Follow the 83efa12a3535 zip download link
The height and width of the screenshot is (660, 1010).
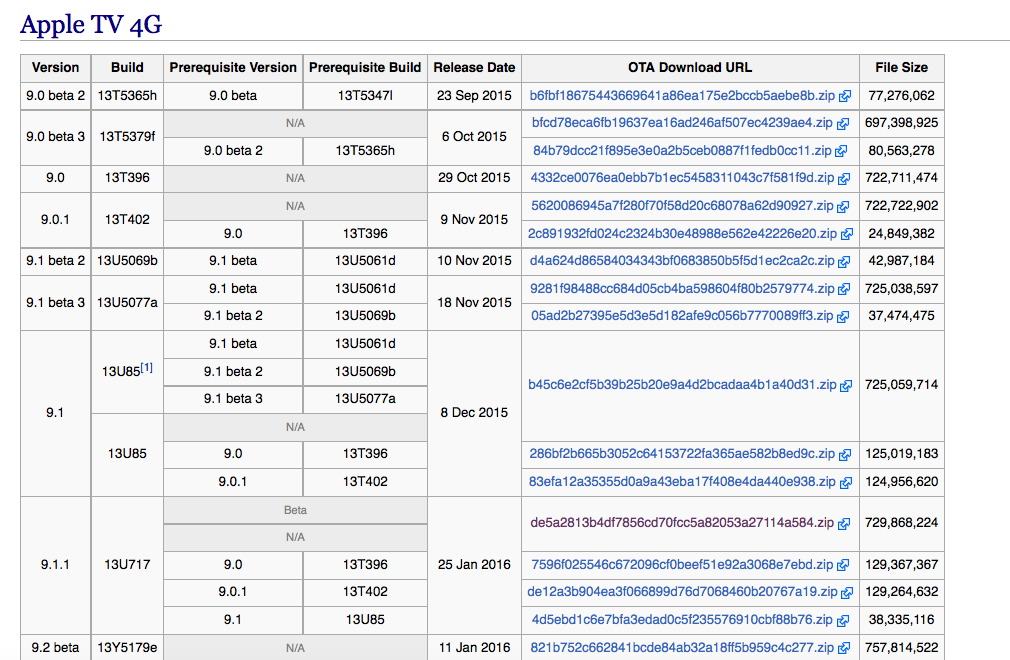point(682,481)
